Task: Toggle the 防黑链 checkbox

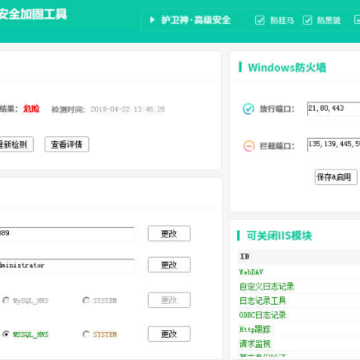Action: coord(307,20)
